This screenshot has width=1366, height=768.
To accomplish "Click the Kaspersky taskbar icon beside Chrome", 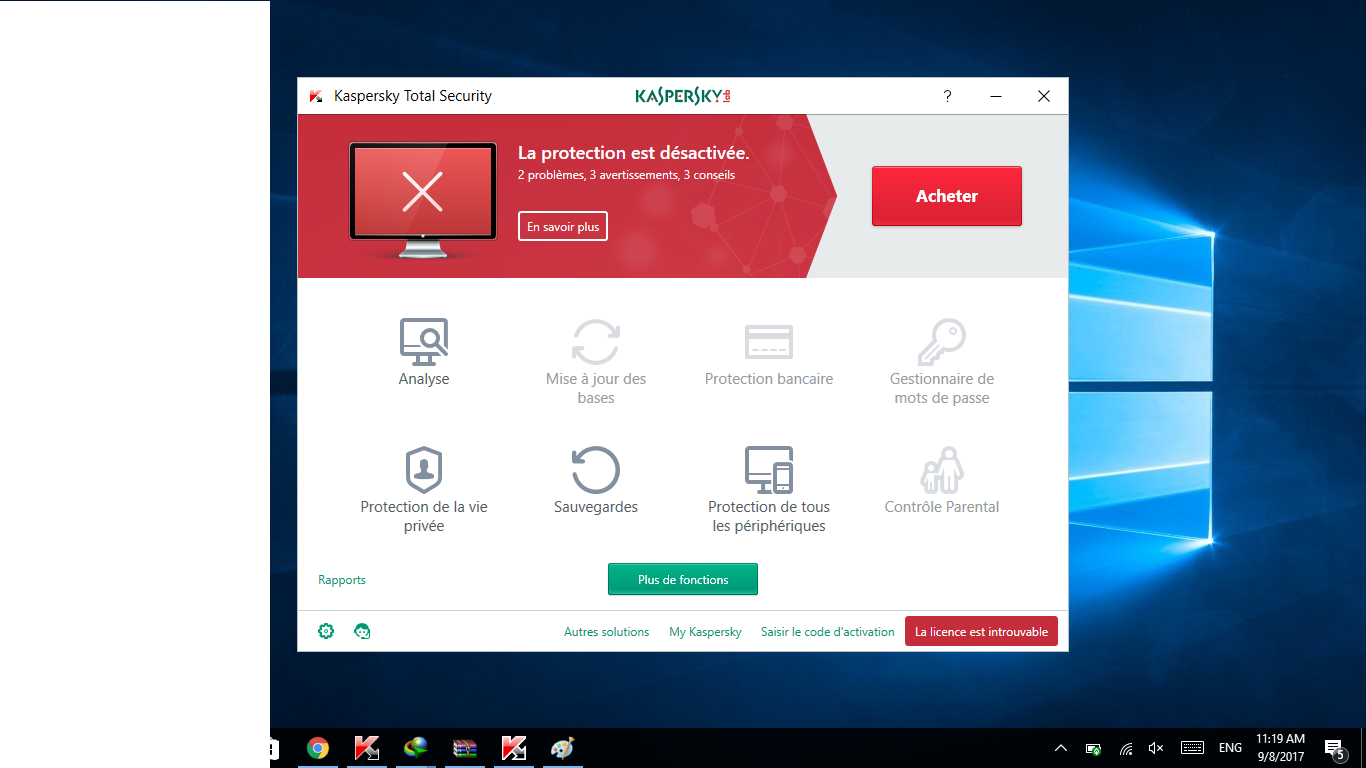I will [x=367, y=748].
